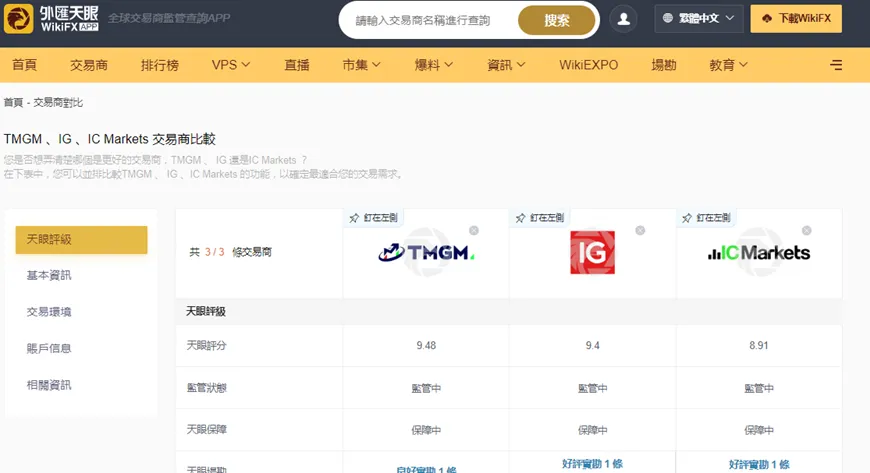Click the 下載WikiFX download button
Screen dimensions: 870x473
[796, 18]
